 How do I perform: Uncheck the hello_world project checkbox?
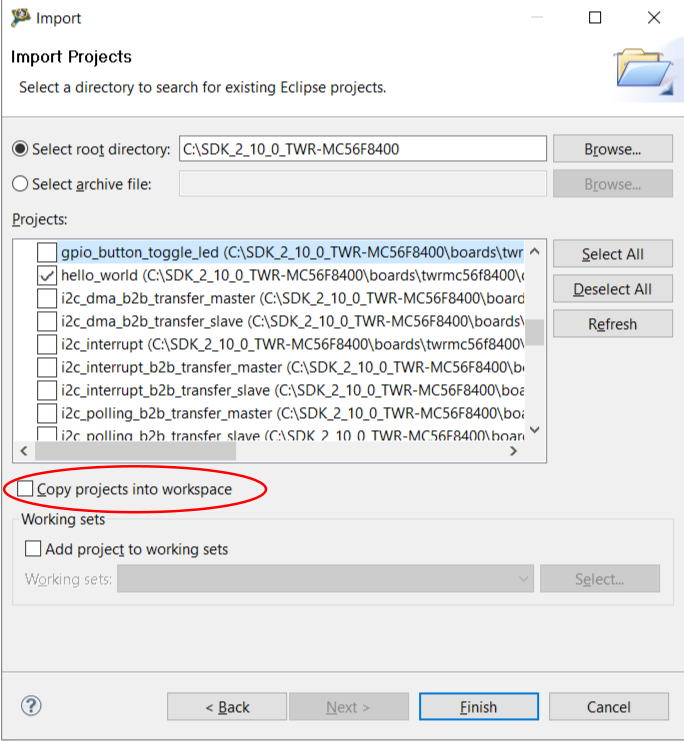(47, 275)
